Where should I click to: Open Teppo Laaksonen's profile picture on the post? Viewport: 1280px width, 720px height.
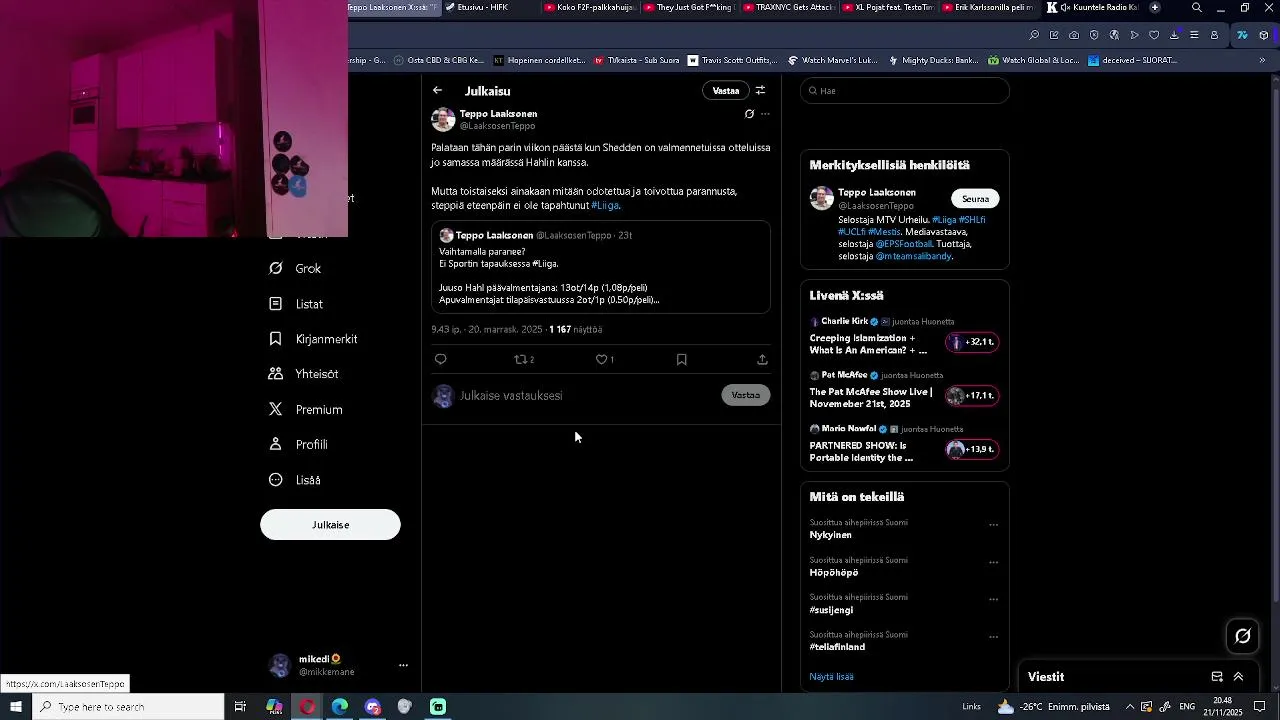click(x=443, y=120)
